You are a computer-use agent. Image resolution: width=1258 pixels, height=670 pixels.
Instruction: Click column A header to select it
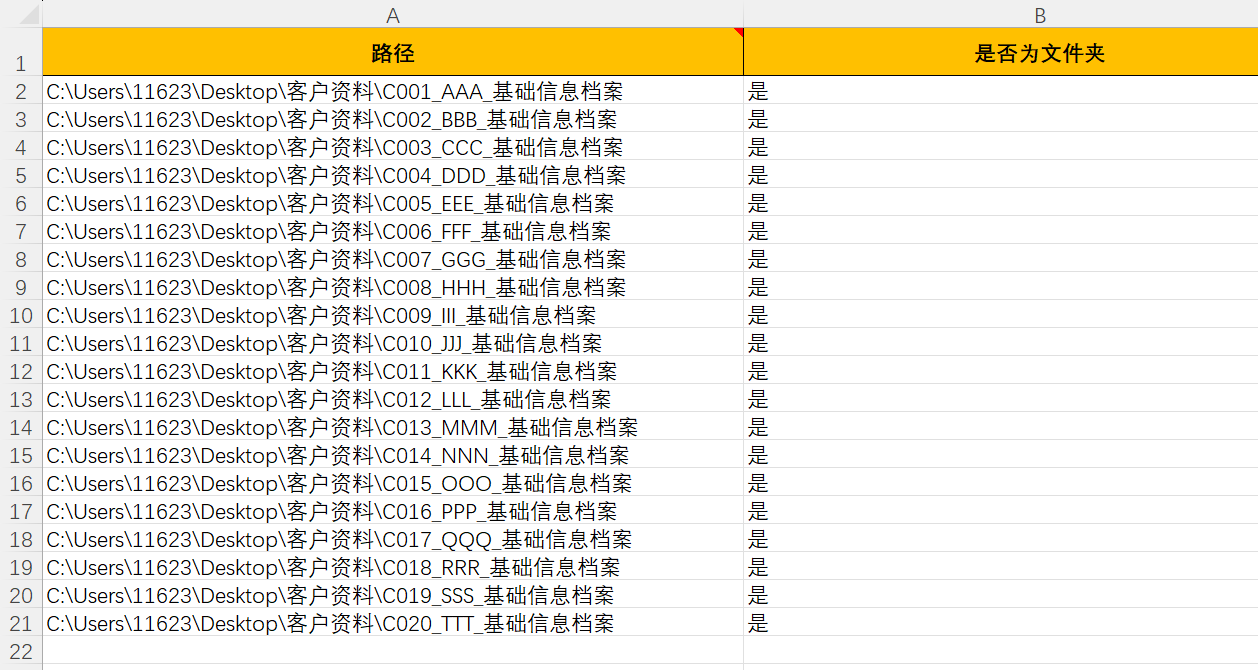coord(393,15)
